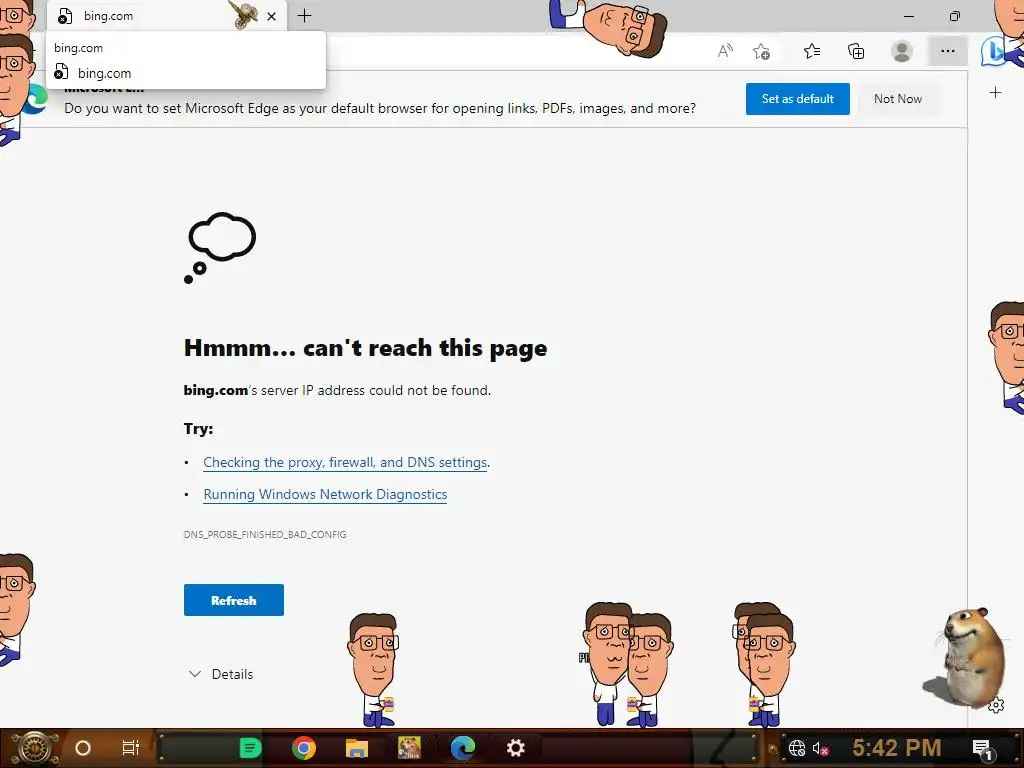
Task: Open network status globe tray icon
Action: click(797, 748)
